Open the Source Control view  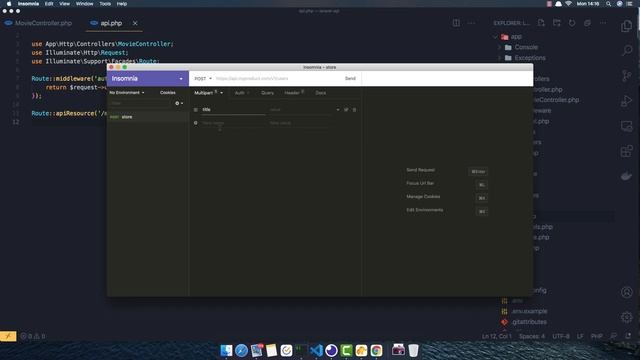coord(627,76)
